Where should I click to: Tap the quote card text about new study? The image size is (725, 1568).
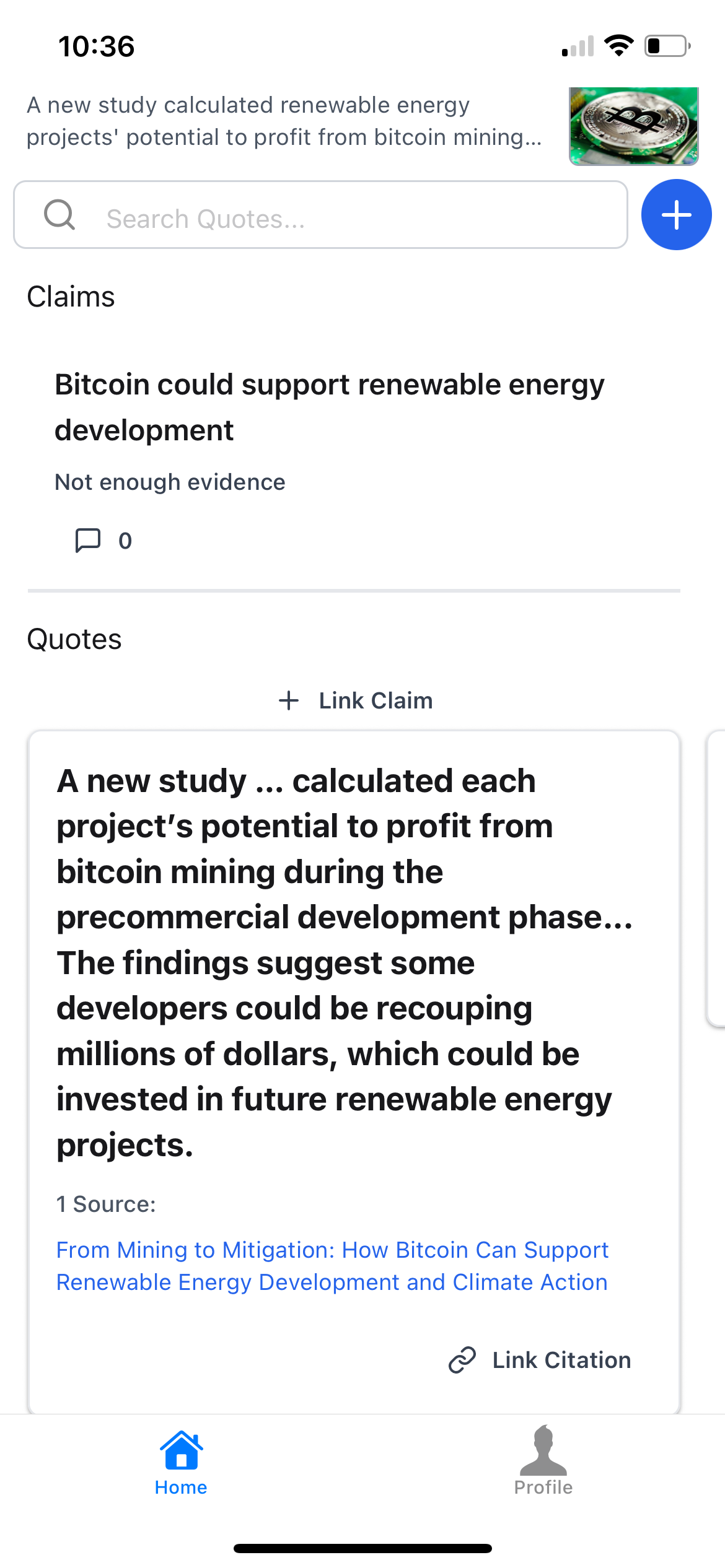point(344,962)
